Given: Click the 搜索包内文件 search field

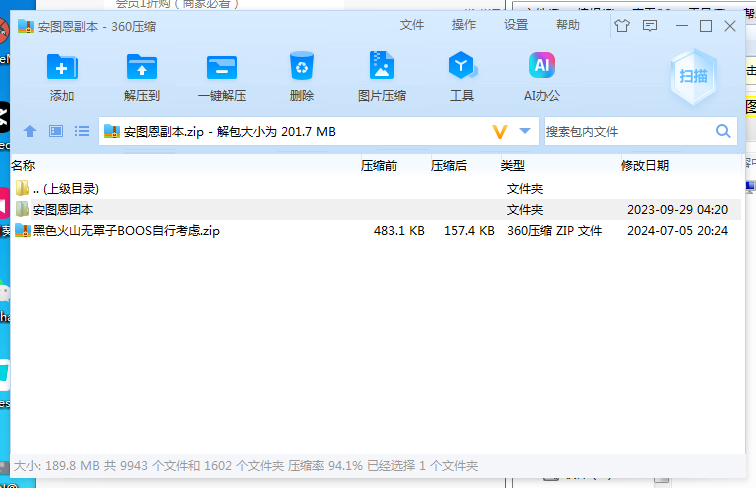Looking at the screenshot, I should pyautogui.click(x=627, y=131).
